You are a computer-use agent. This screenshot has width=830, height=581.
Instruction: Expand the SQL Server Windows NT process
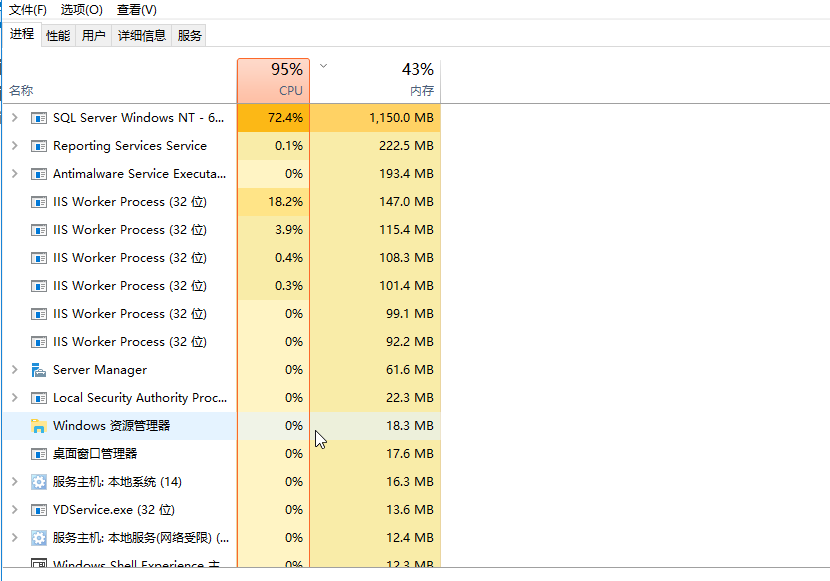(x=15, y=117)
